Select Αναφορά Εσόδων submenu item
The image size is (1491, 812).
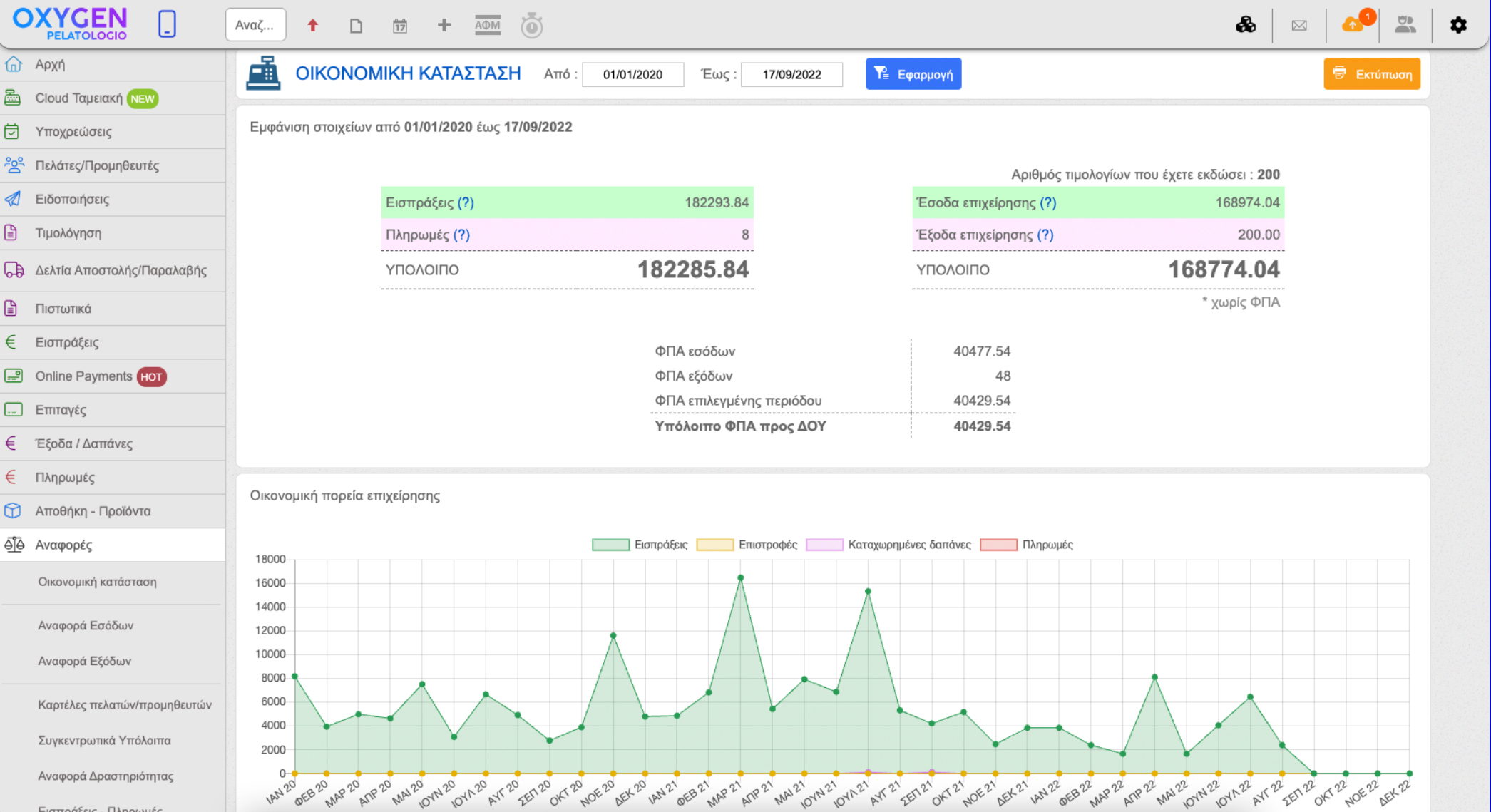(86, 625)
